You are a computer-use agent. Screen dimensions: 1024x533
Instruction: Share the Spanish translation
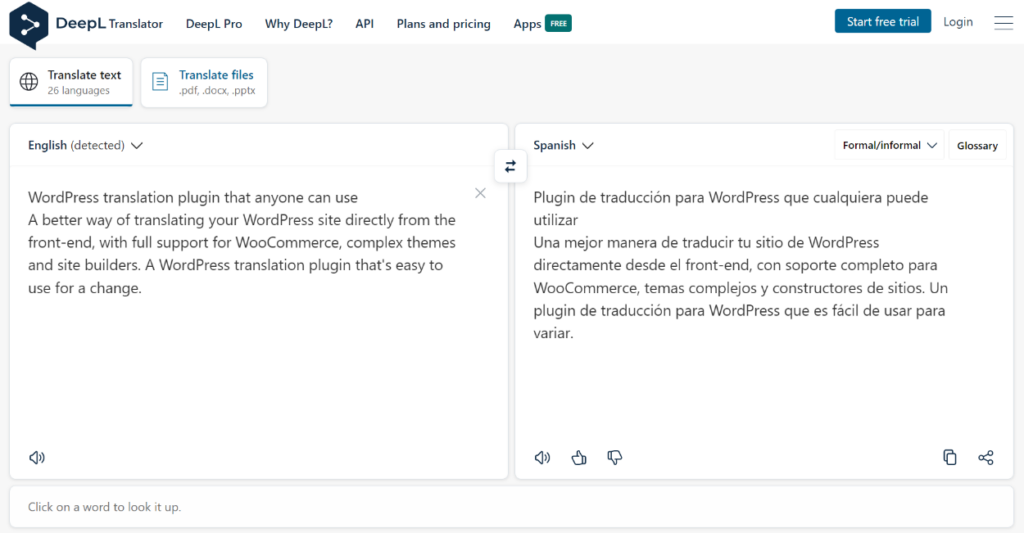tap(985, 457)
